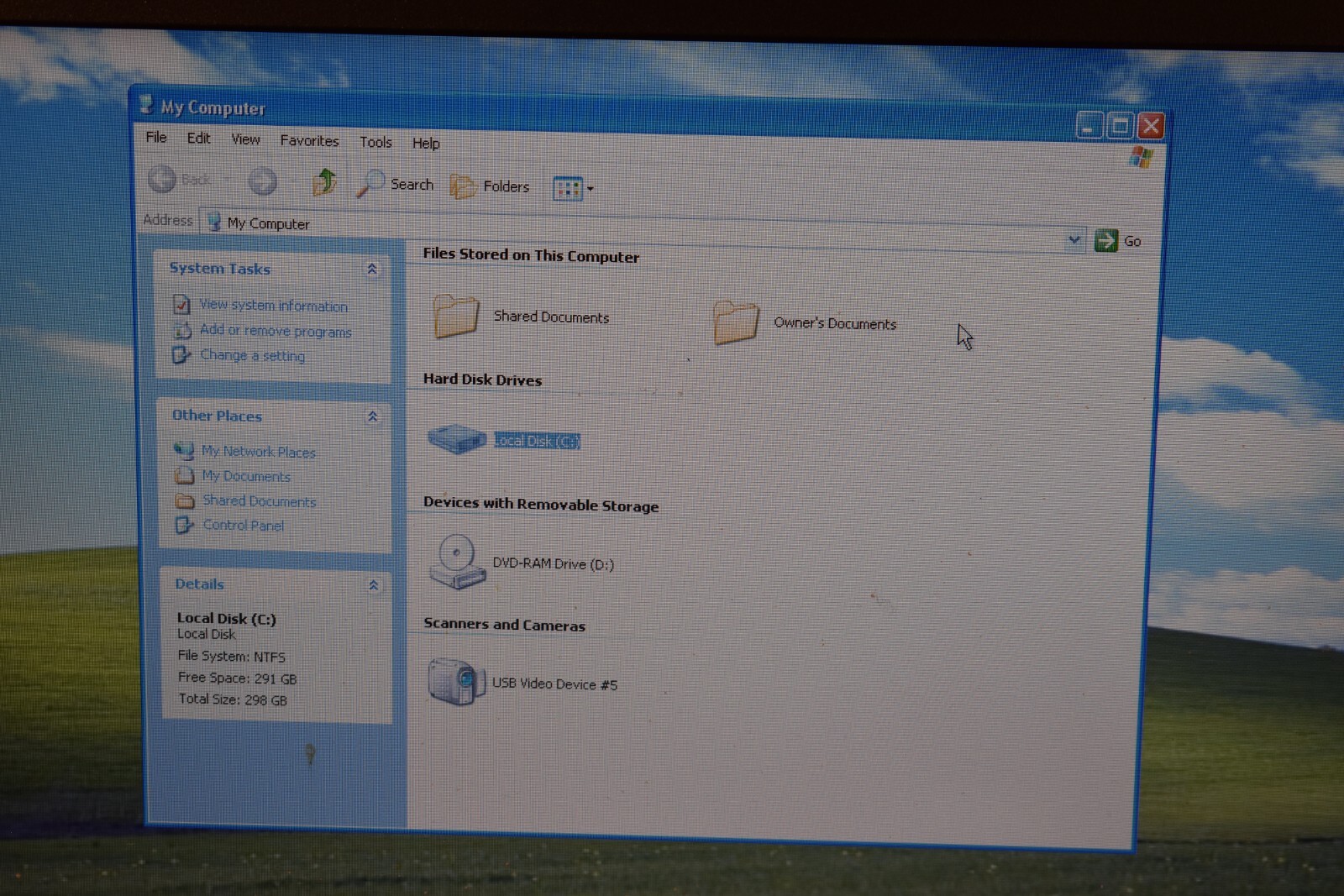Click Add or remove programs link

(x=276, y=330)
